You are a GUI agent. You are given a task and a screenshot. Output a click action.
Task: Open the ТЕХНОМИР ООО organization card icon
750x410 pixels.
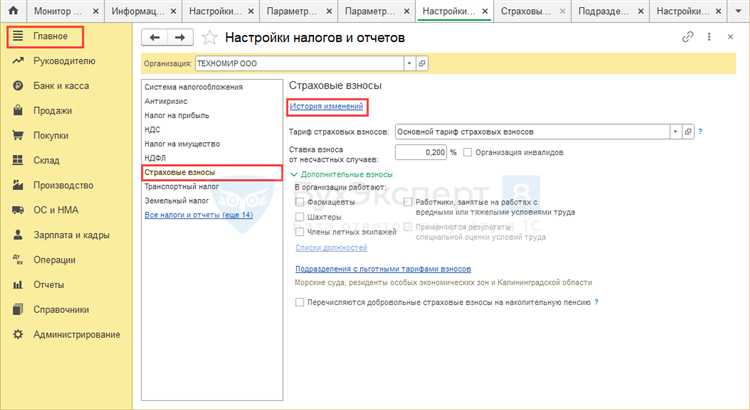pyautogui.click(x=421, y=63)
